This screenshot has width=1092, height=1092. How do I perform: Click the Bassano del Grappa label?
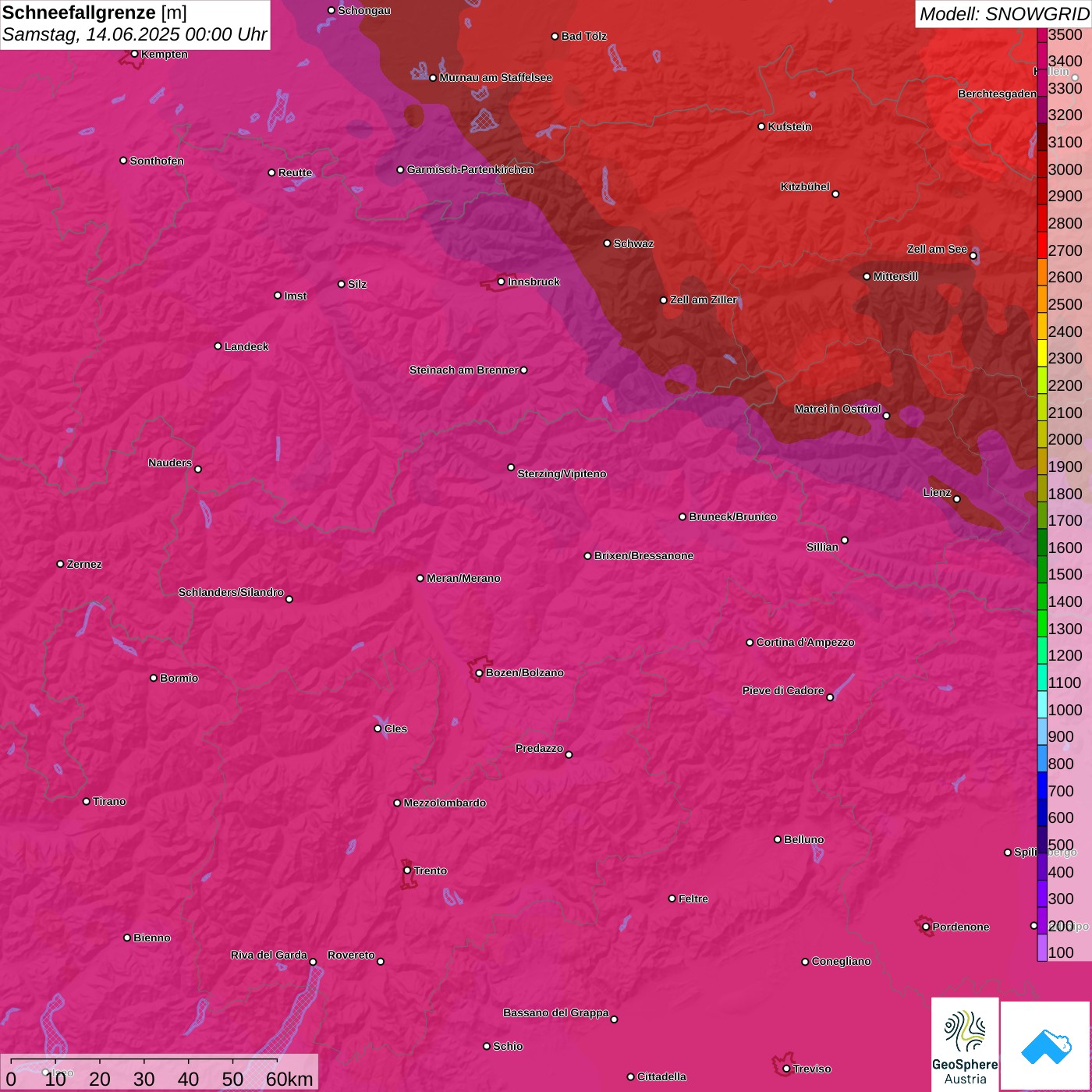tap(555, 1012)
